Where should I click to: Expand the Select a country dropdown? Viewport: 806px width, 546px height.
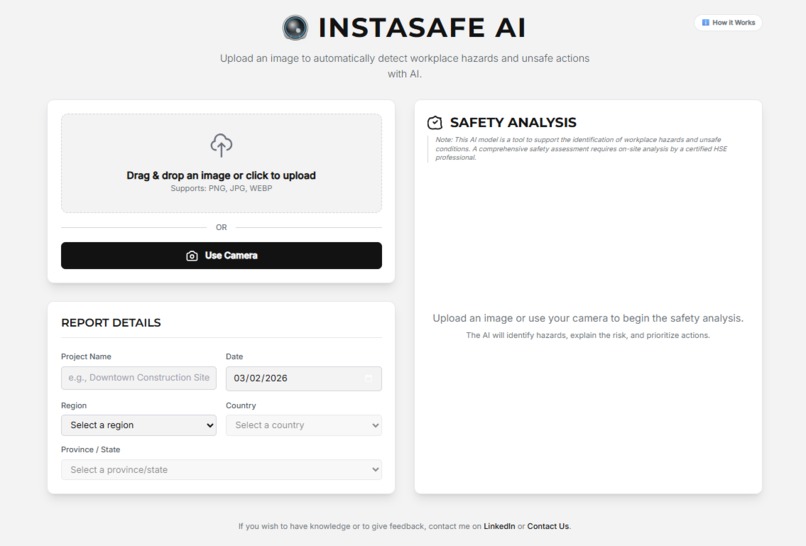(304, 425)
